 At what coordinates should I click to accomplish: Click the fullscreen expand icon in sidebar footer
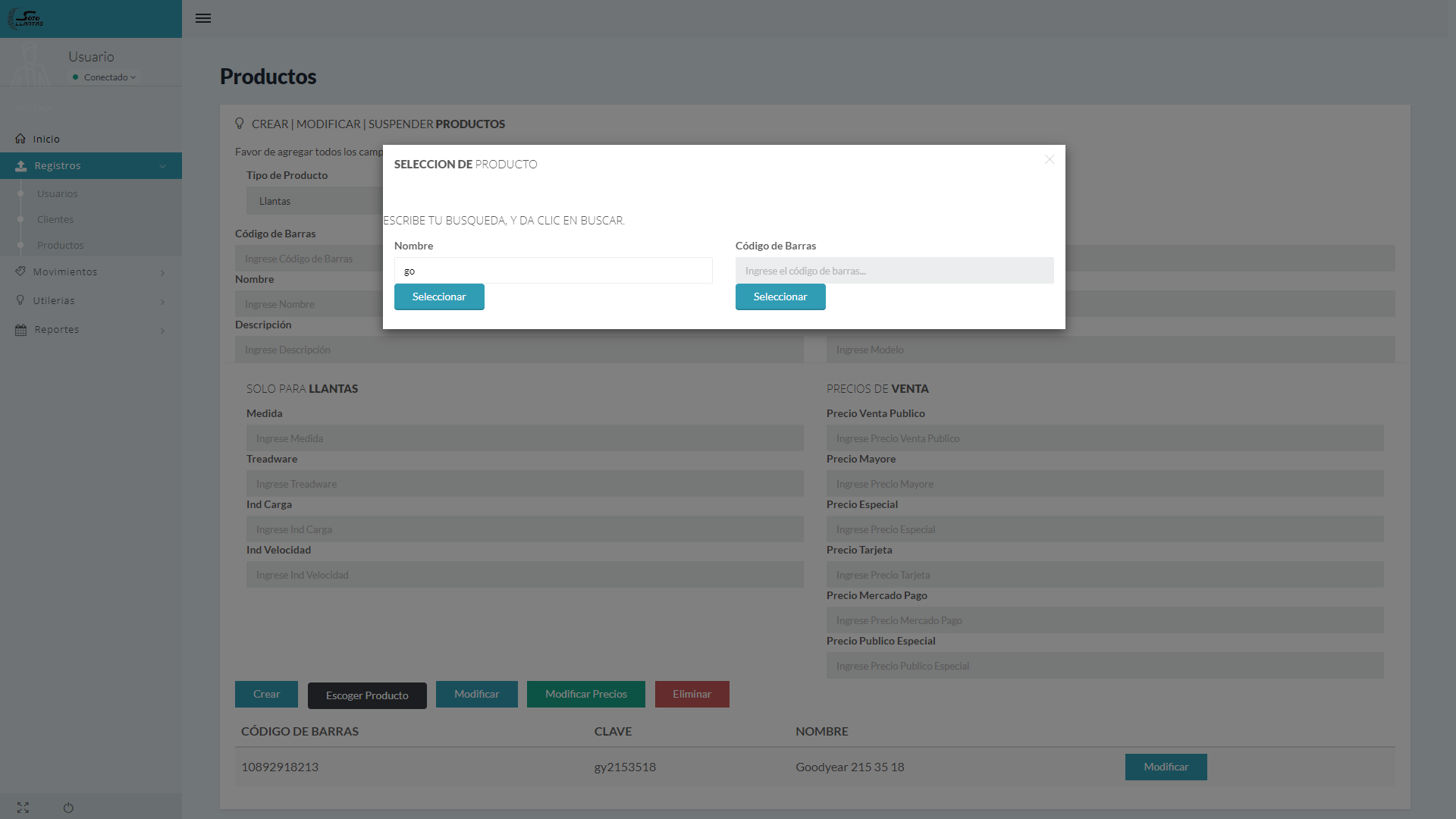coord(23,808)
